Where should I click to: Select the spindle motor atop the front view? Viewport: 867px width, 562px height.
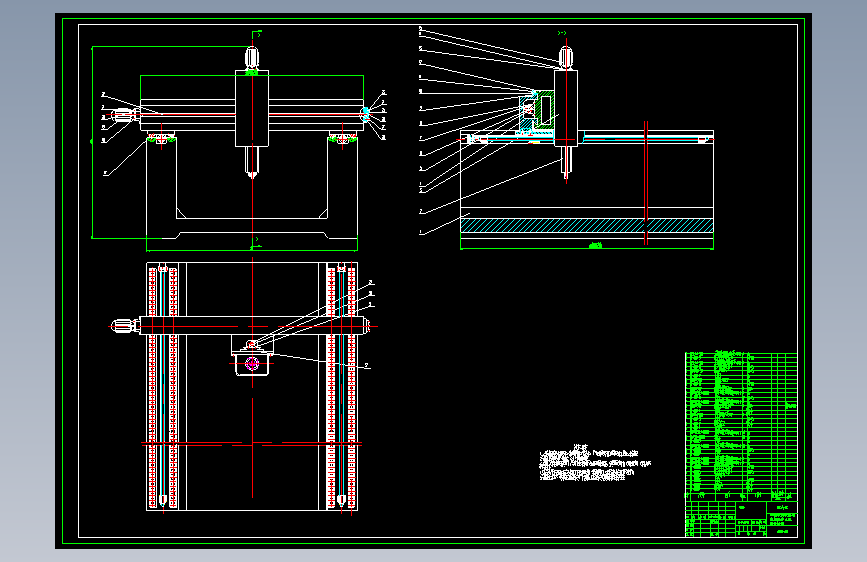(x=252, y=58)
